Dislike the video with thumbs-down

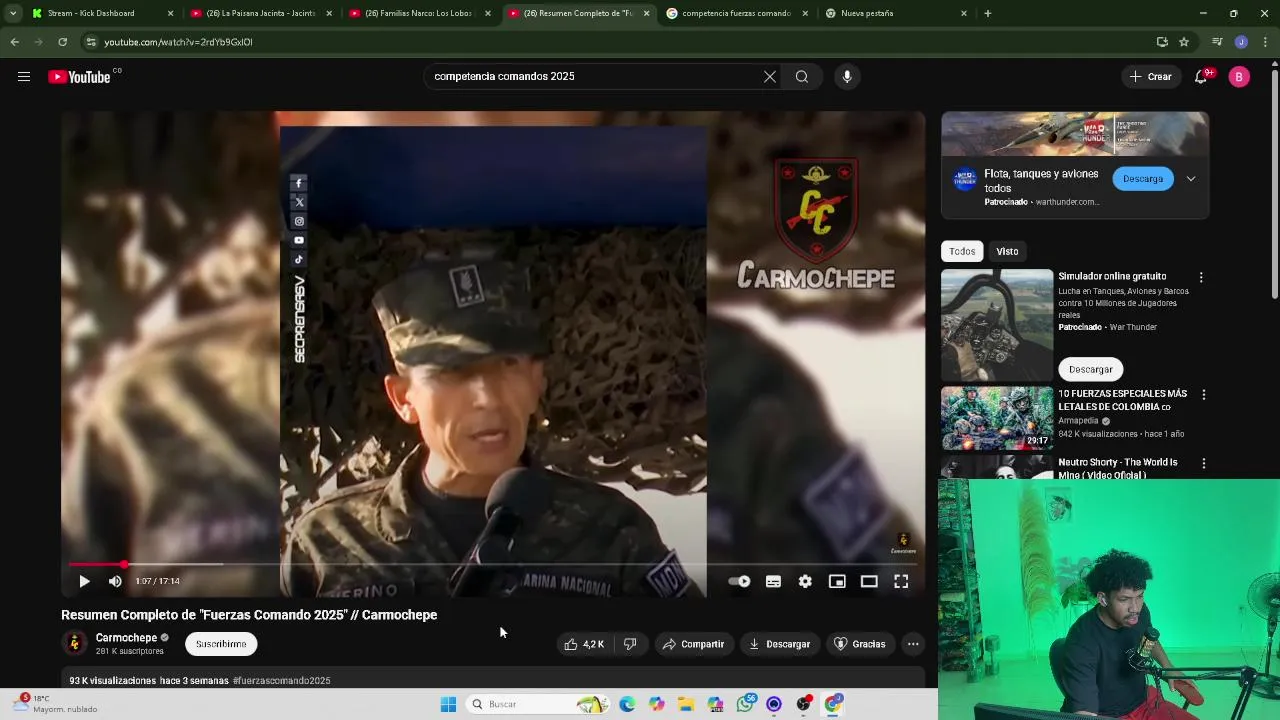630,644
